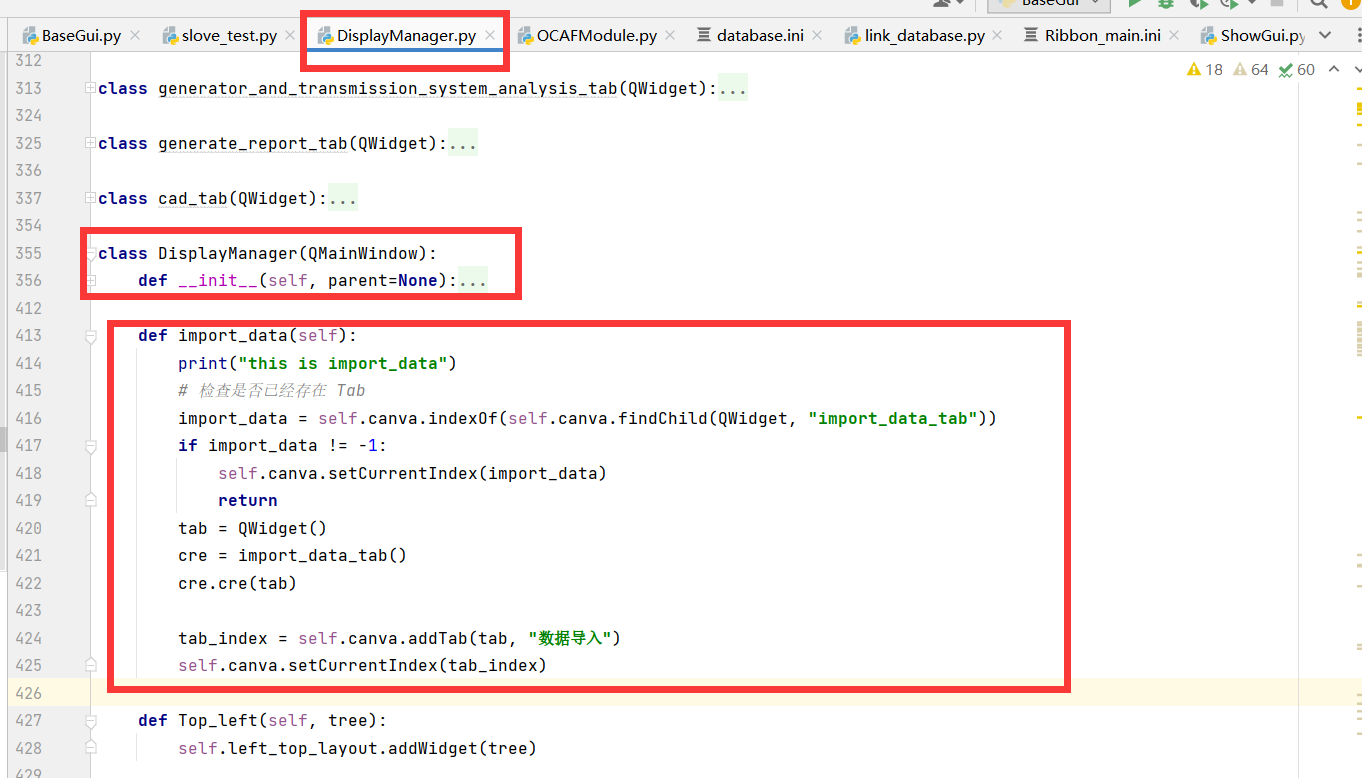Click ellipsis after generate_report_tab(QWidget):
The width and height of the screenshot is (1362, 778).
pyautogui.click(x=463, y=143)
